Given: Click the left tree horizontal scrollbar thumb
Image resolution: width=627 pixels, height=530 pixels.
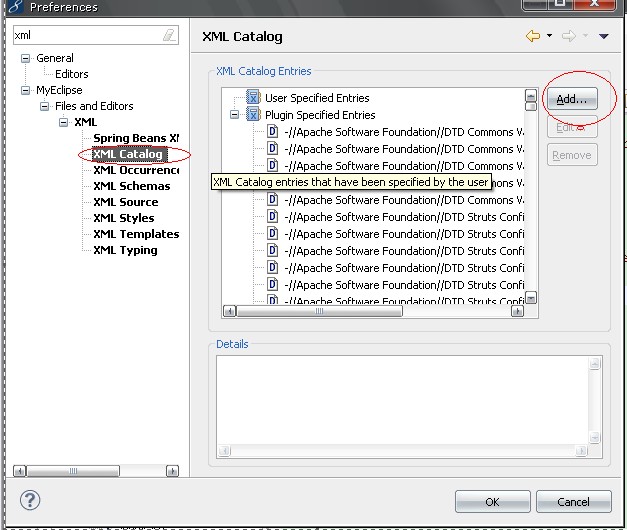Looking at the screenshot, I should tap(73, 471).
